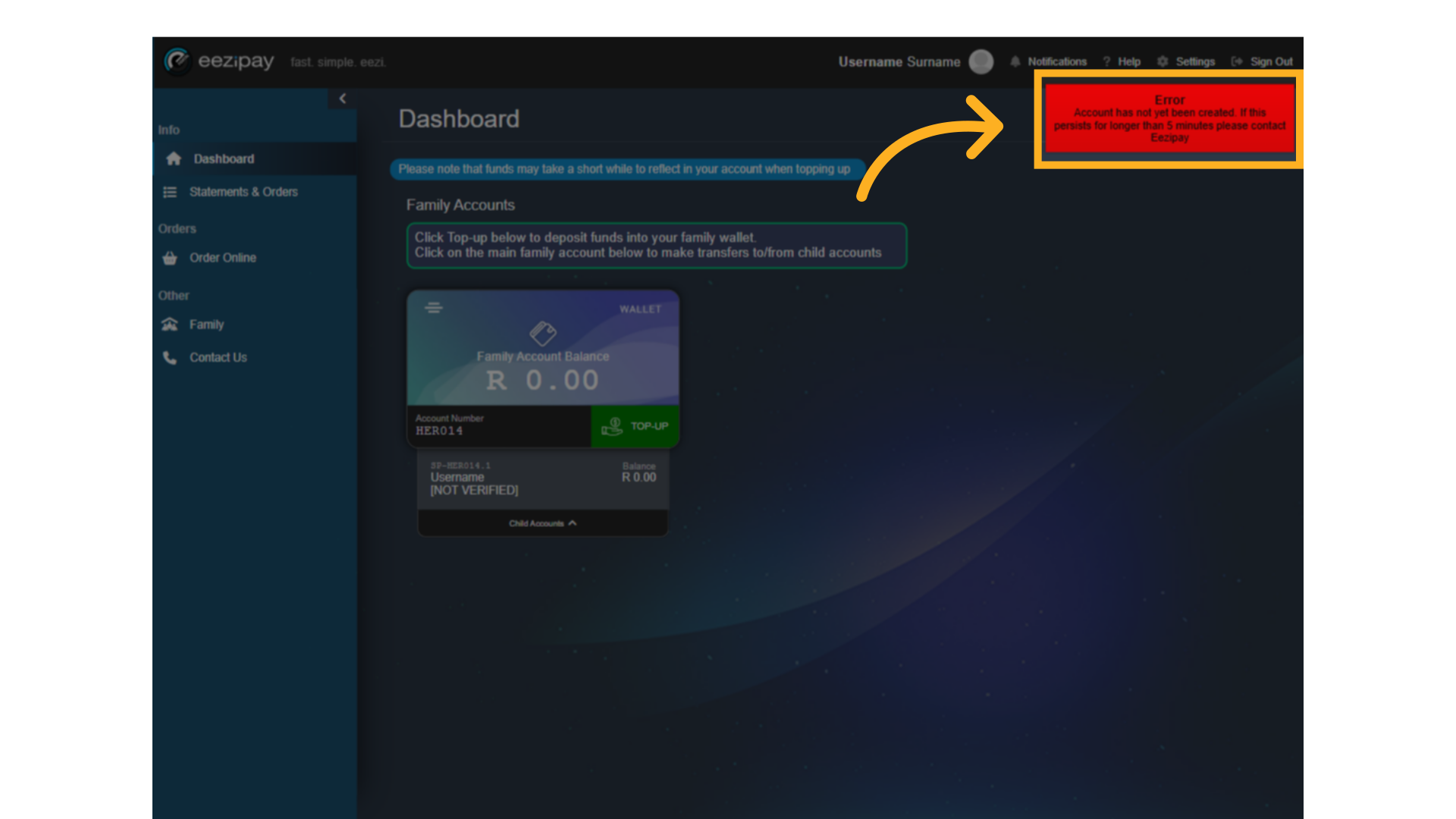
Task: Dismiss the red Error notification
Action: (1169, 118)
